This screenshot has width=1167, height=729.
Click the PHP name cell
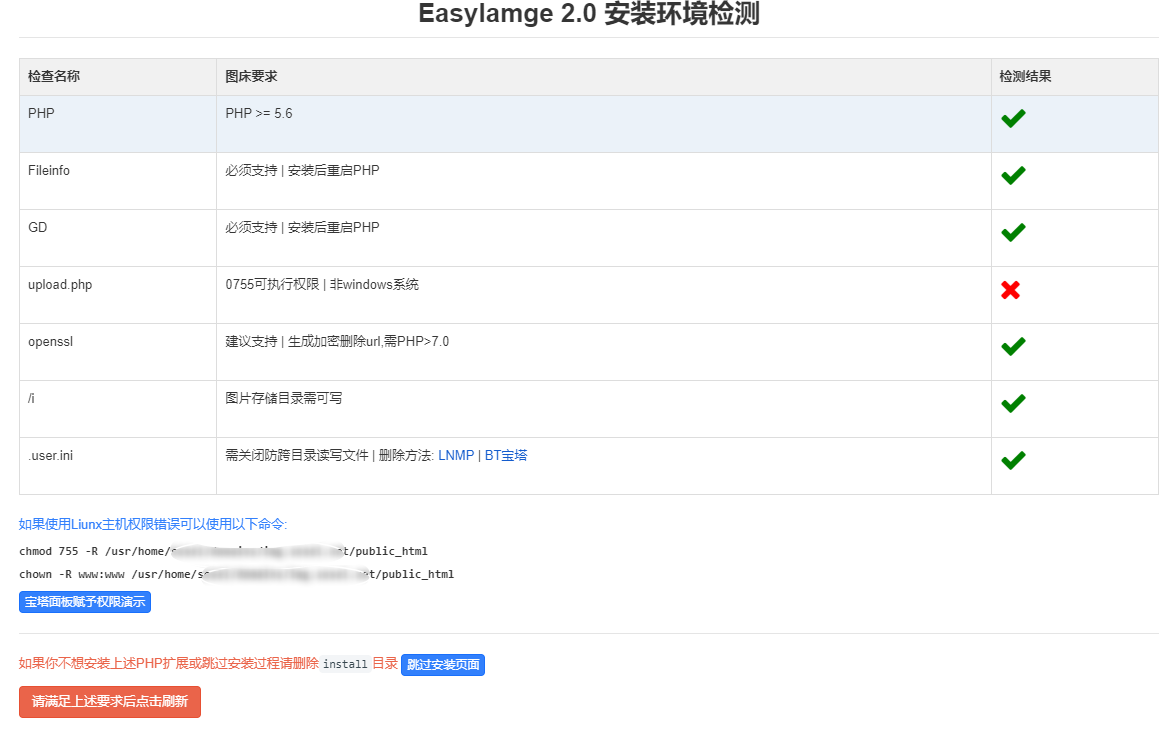pyautogui.click(x=118, y=124)
